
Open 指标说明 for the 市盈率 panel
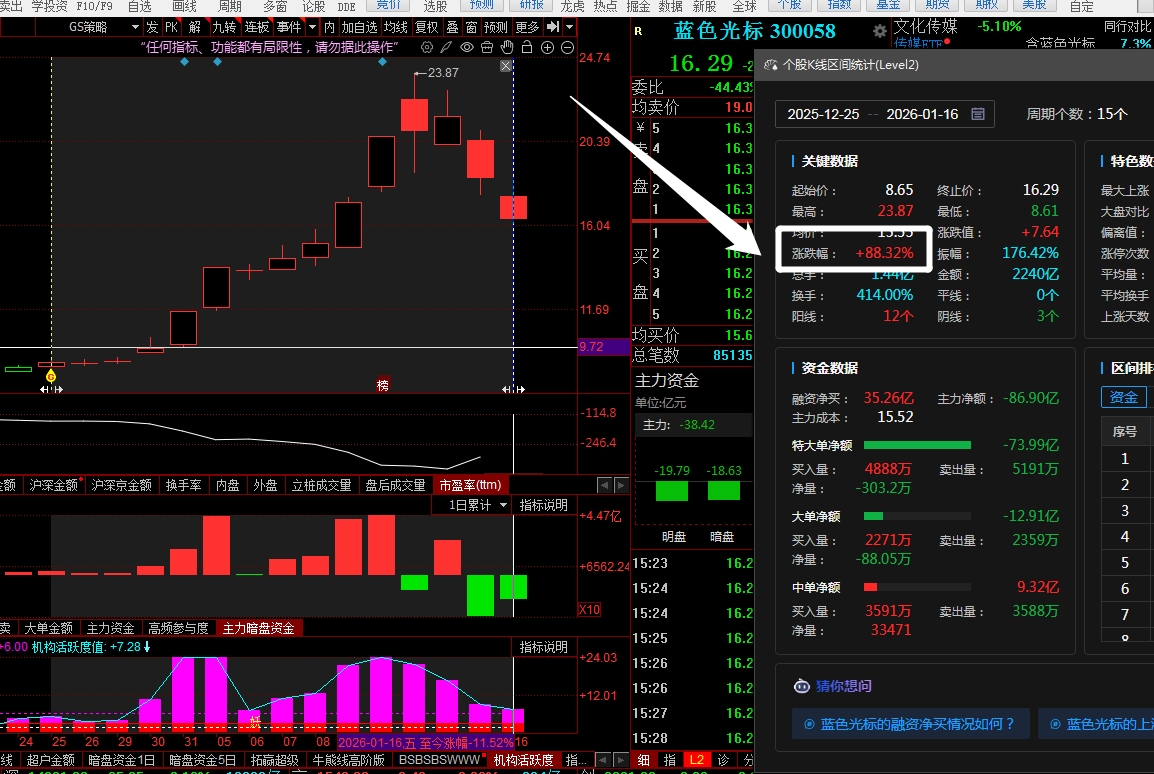(x=544, y=505)
